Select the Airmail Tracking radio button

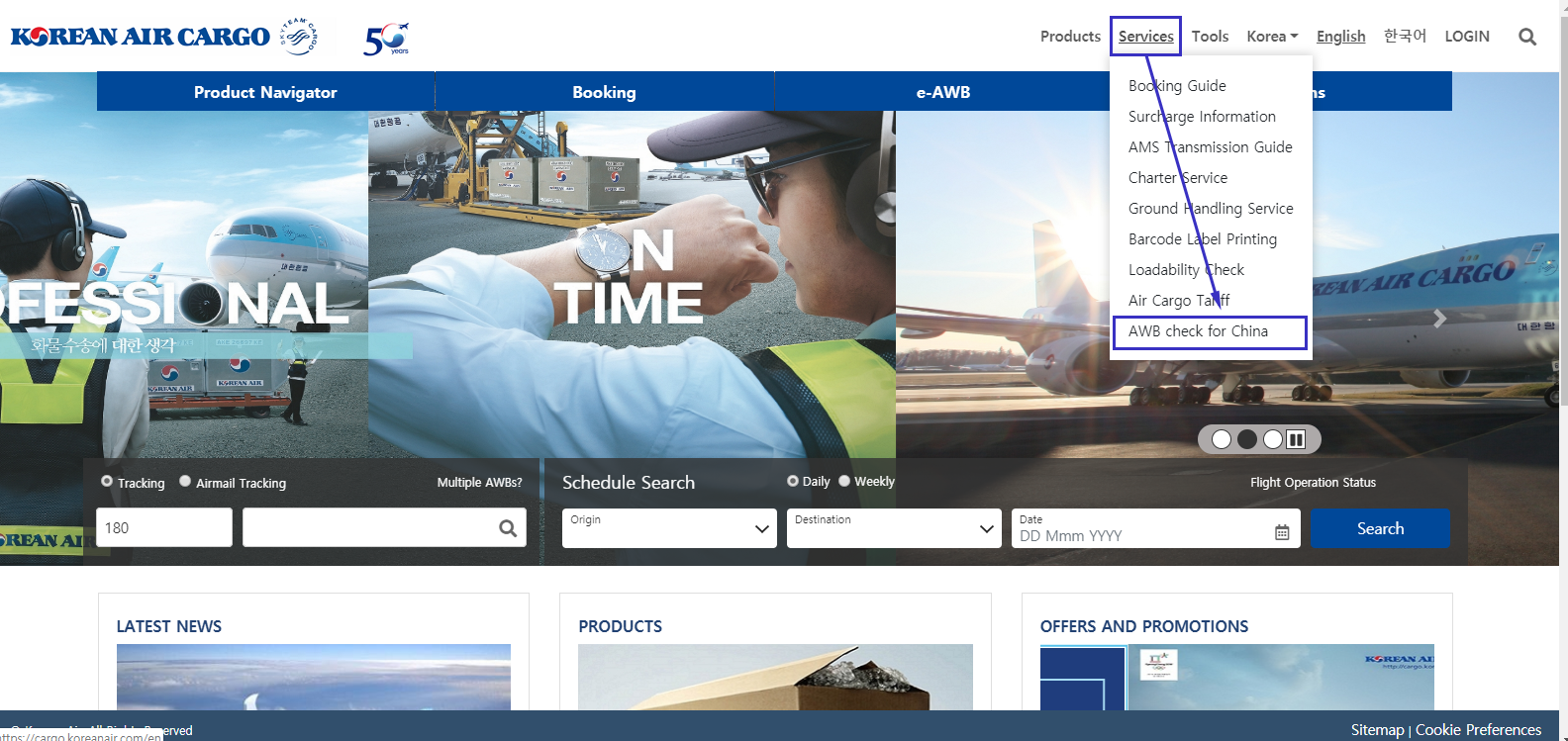pyautogui.click(x=185, y=482)
